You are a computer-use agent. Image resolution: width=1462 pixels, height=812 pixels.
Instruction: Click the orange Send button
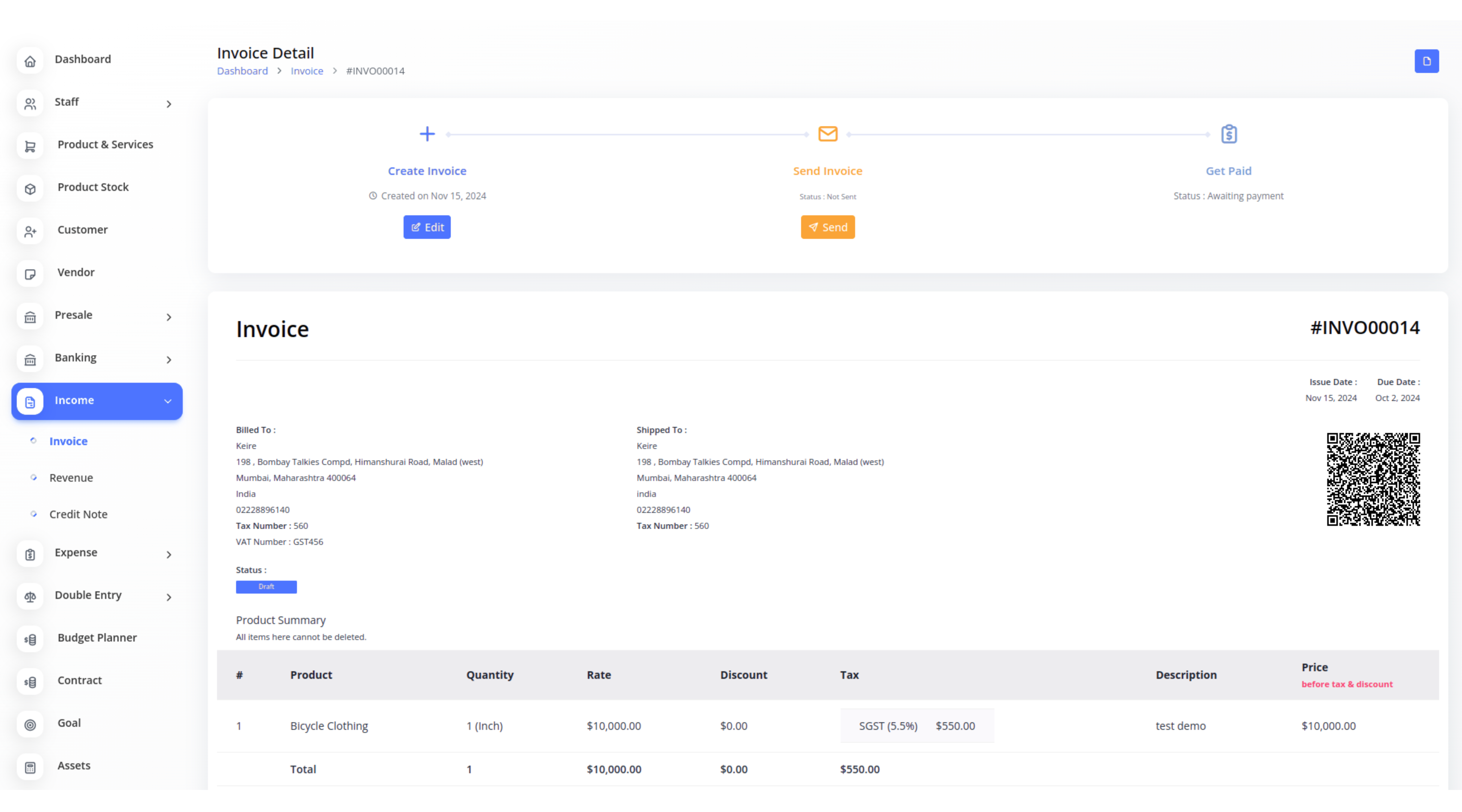pyautogui.click(x=827, y=227)
